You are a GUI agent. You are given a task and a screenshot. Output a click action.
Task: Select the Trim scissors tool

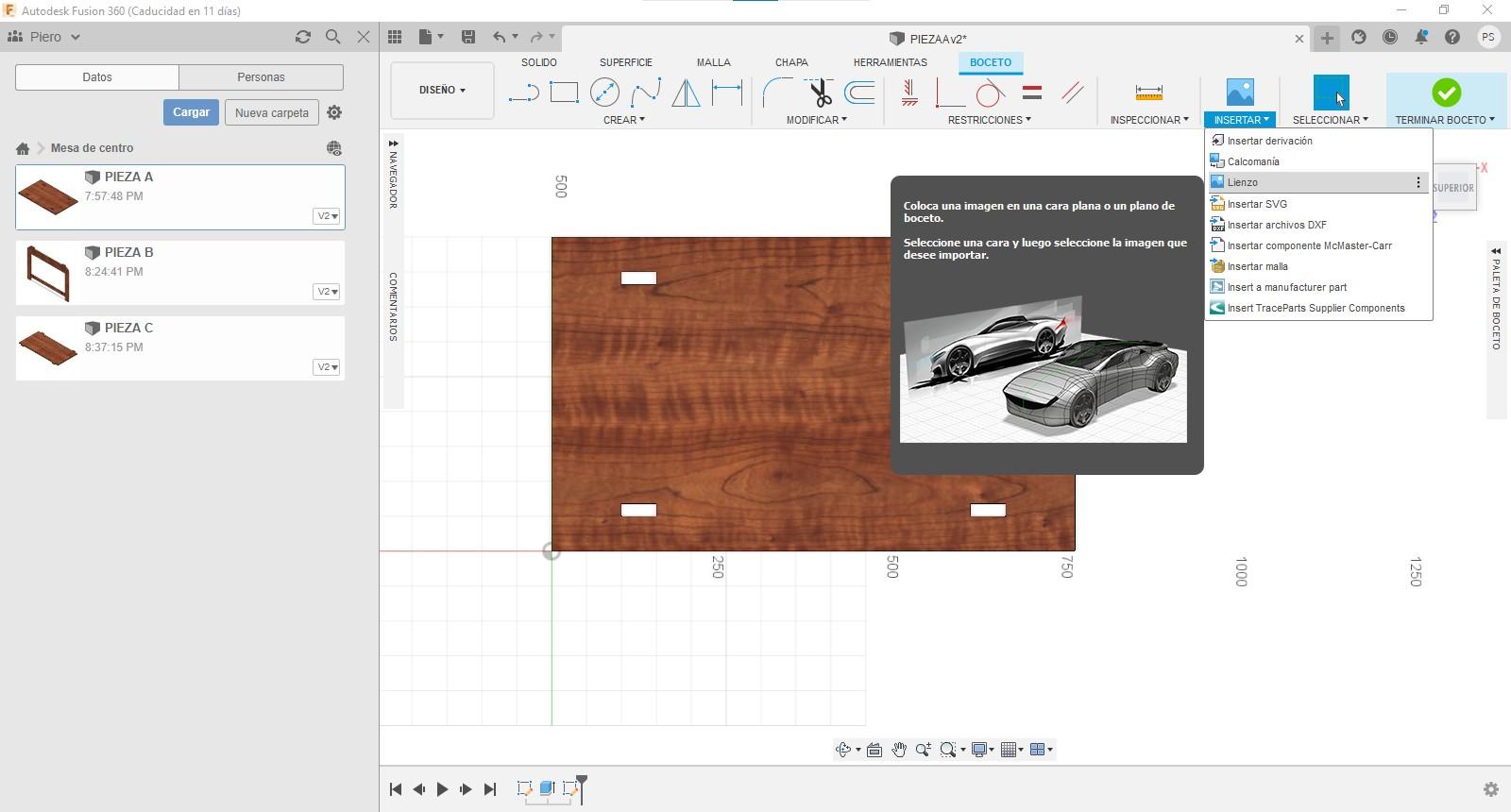820,93
